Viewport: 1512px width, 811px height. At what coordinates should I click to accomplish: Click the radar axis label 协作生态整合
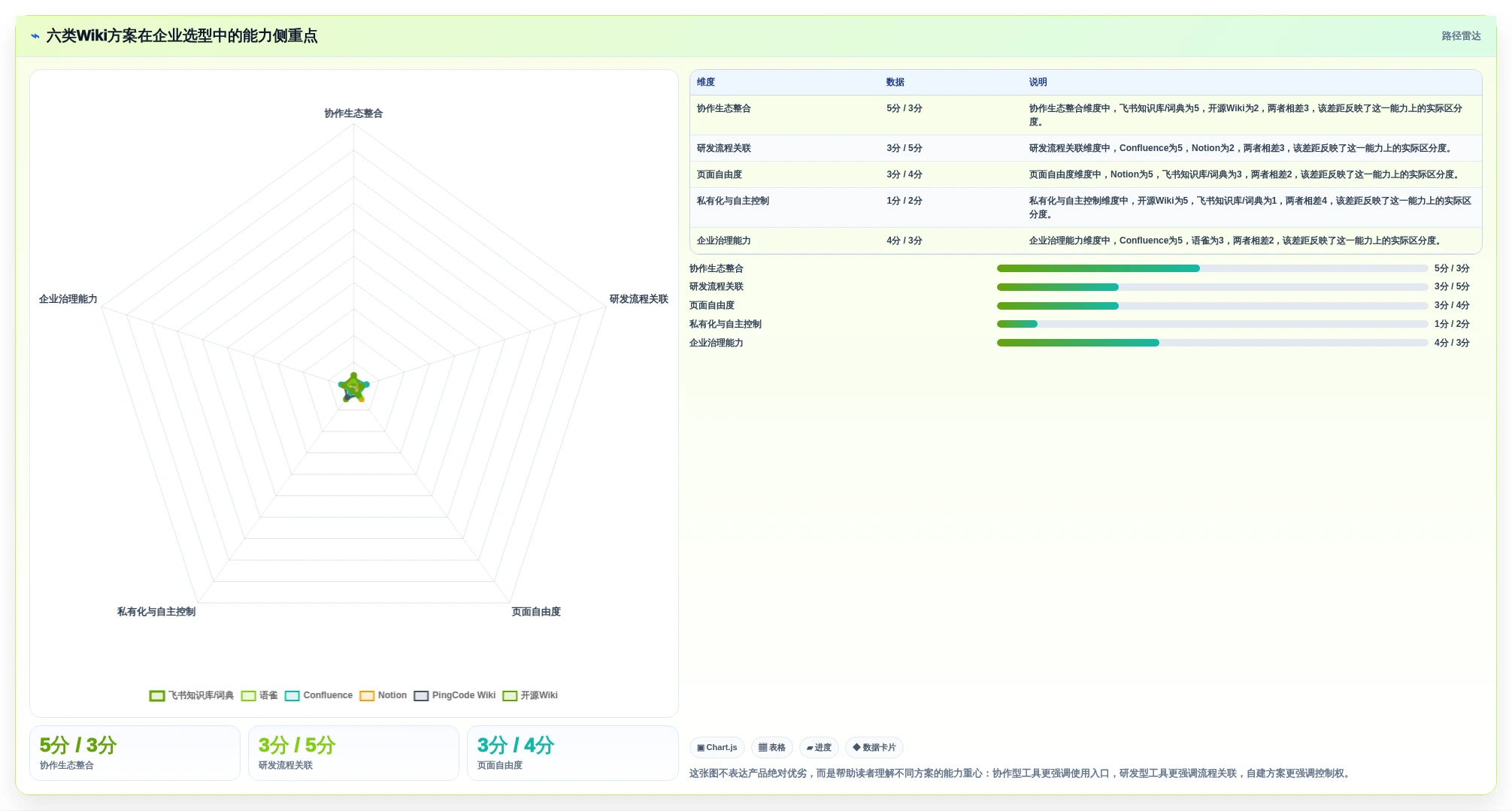pos(353,113)
